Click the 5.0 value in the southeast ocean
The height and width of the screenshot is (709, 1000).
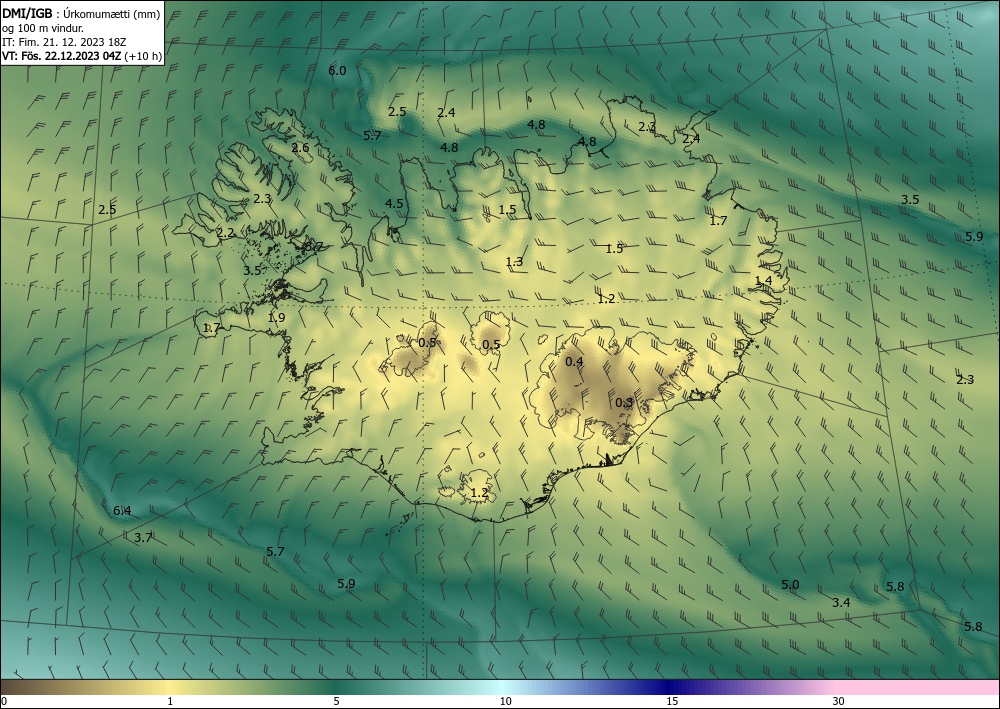[x=790, y=585]
